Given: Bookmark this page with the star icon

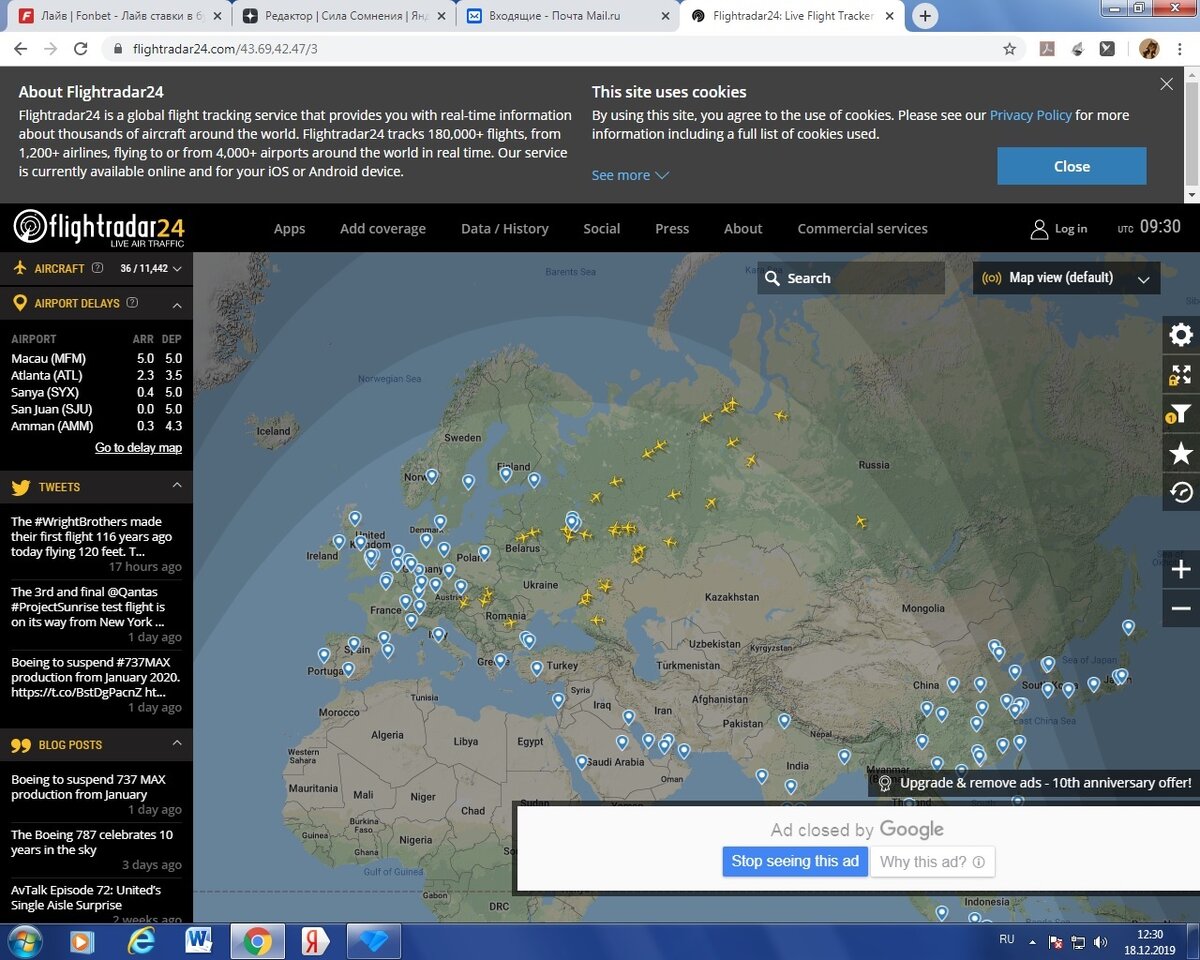Looking at the screenshot, I should pos(1010,48).
